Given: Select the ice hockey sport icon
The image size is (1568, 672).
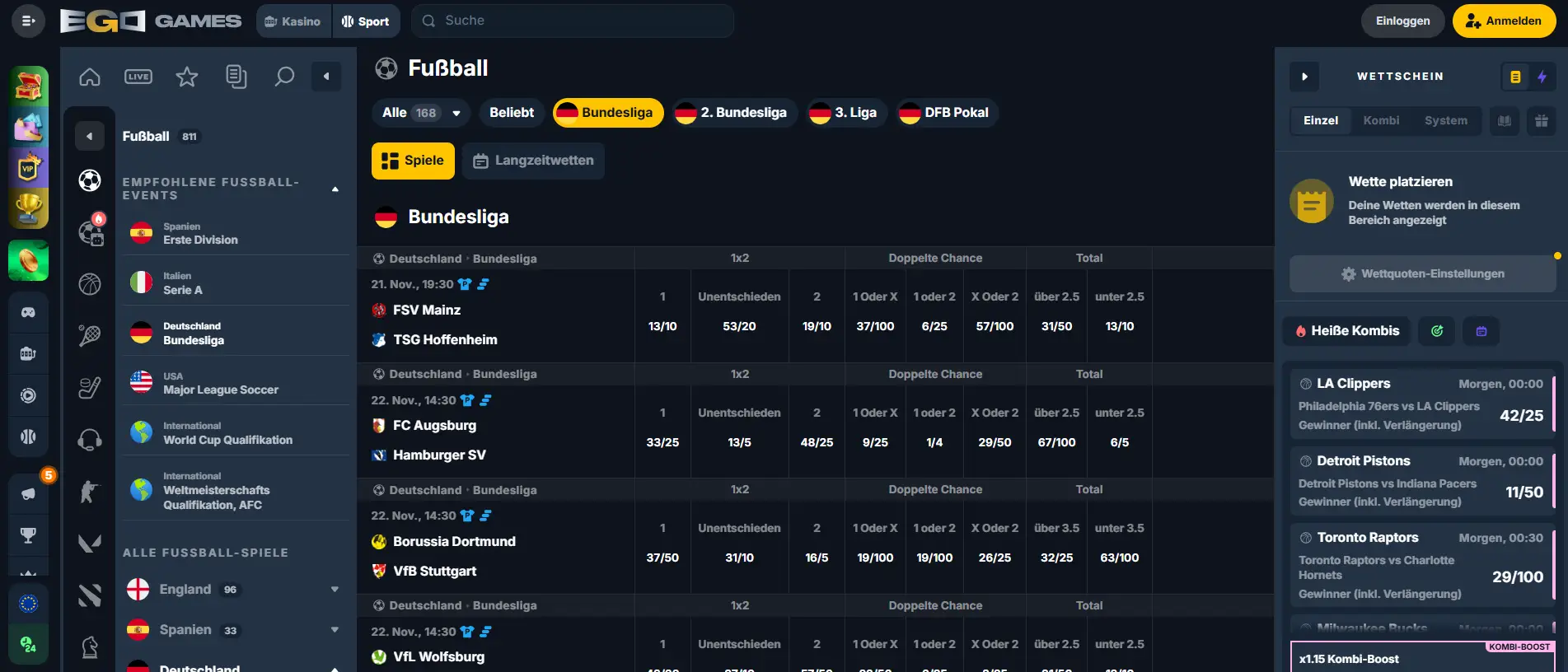Looking at the screenshot, I should [x=90, y=387].
